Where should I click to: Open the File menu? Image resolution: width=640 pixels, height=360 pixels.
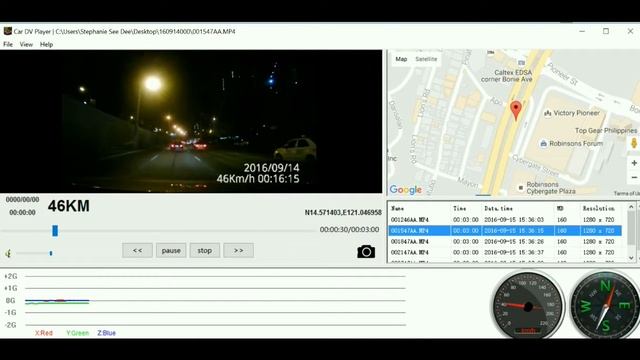(8, 44)
